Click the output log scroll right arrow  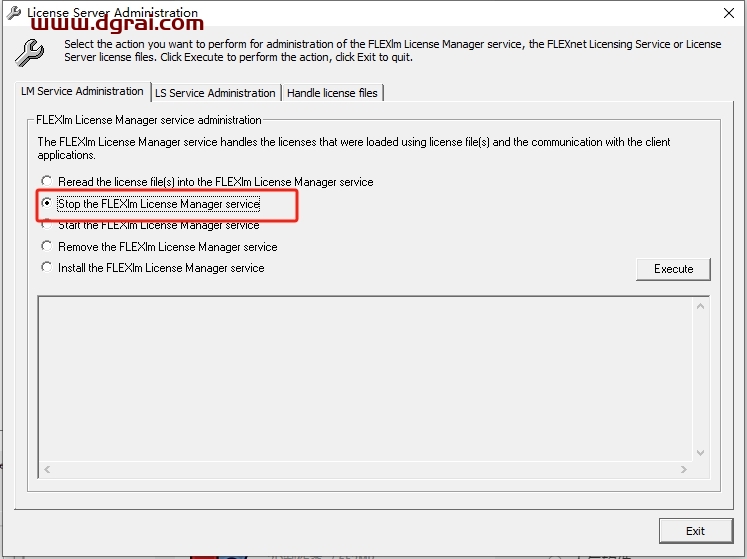pyautogui.click(x=684, y=469)
